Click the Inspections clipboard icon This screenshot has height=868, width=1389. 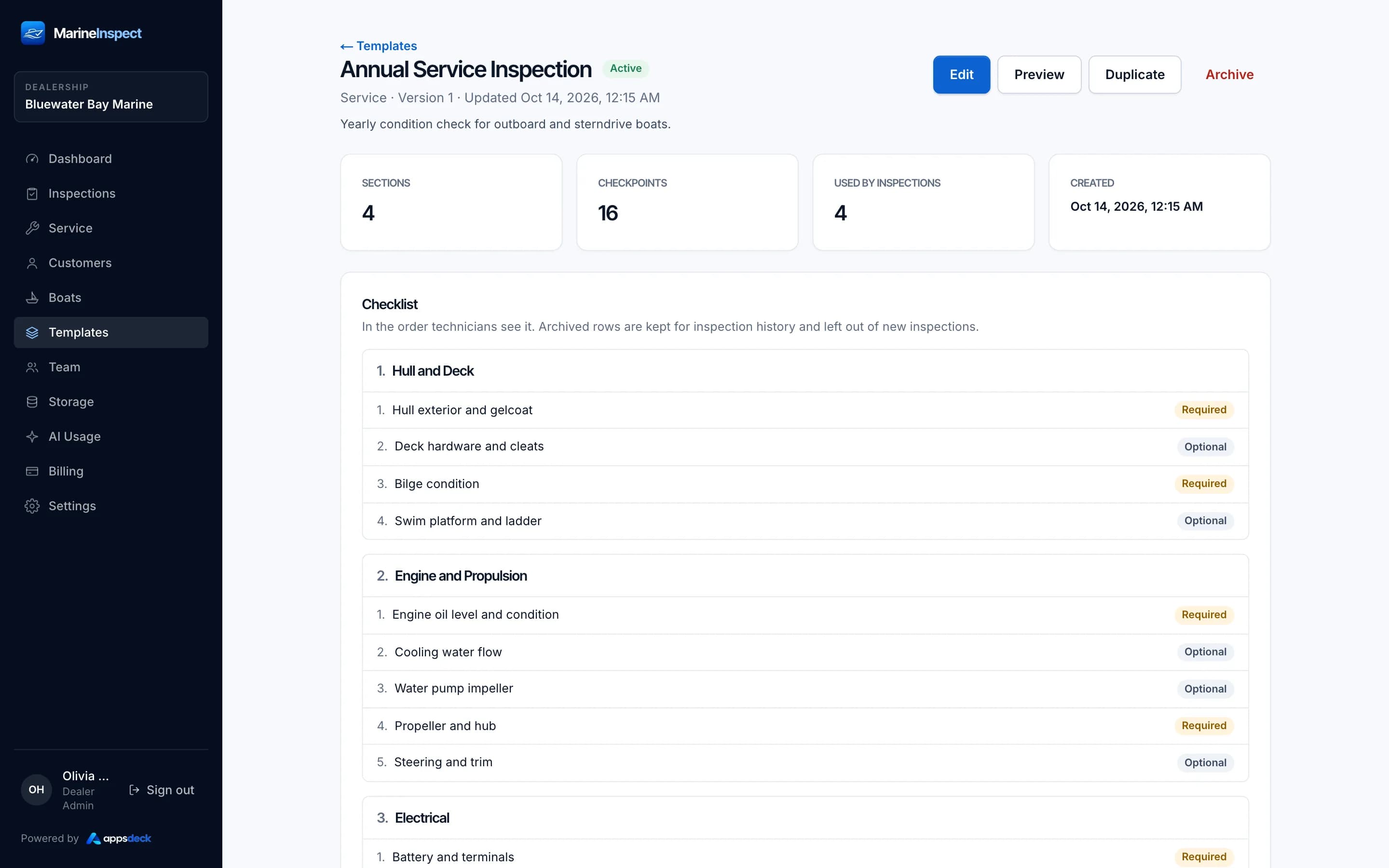[32, 194]
